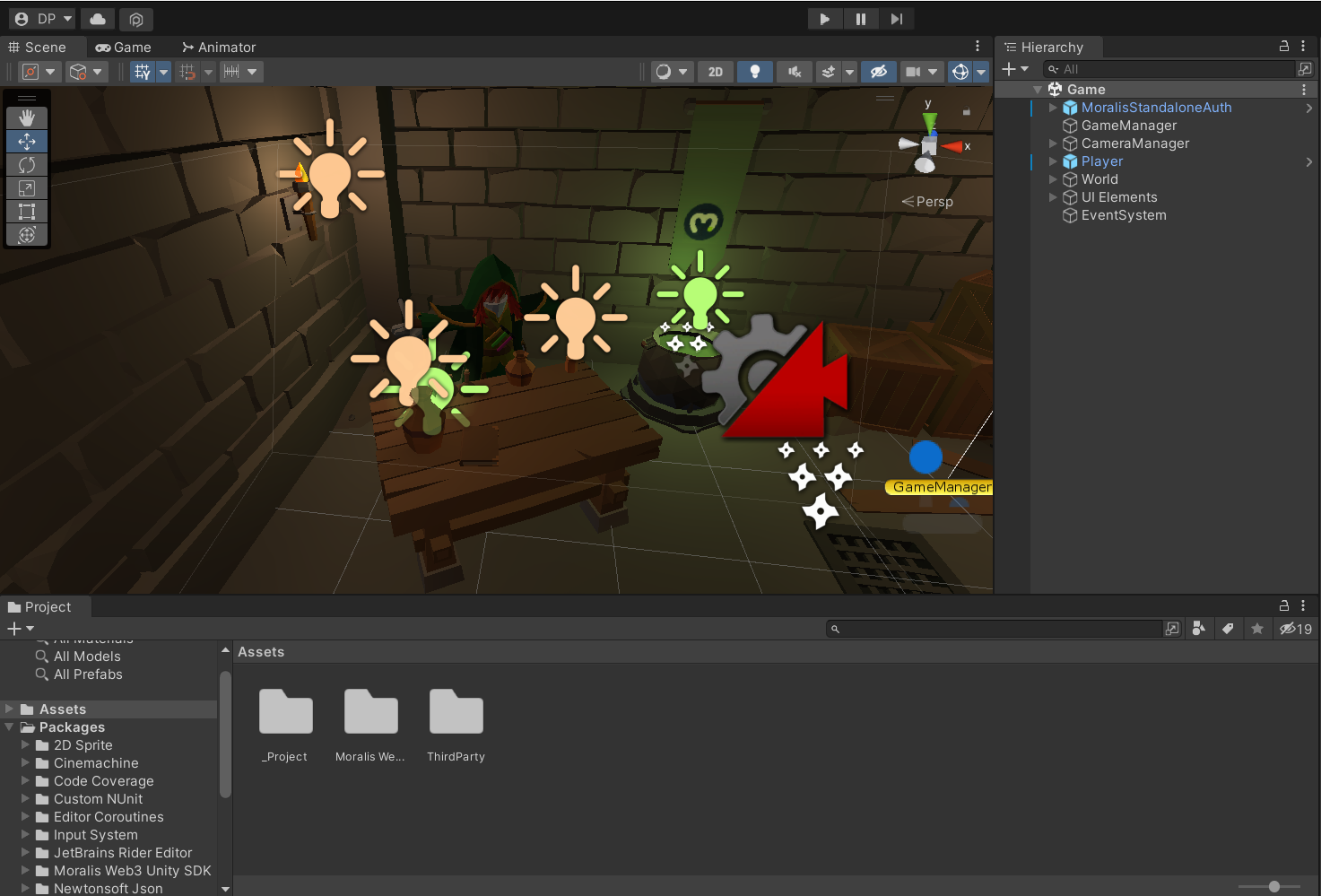Select the Rotate tool

pyautogui.click(x=27, y=164)
